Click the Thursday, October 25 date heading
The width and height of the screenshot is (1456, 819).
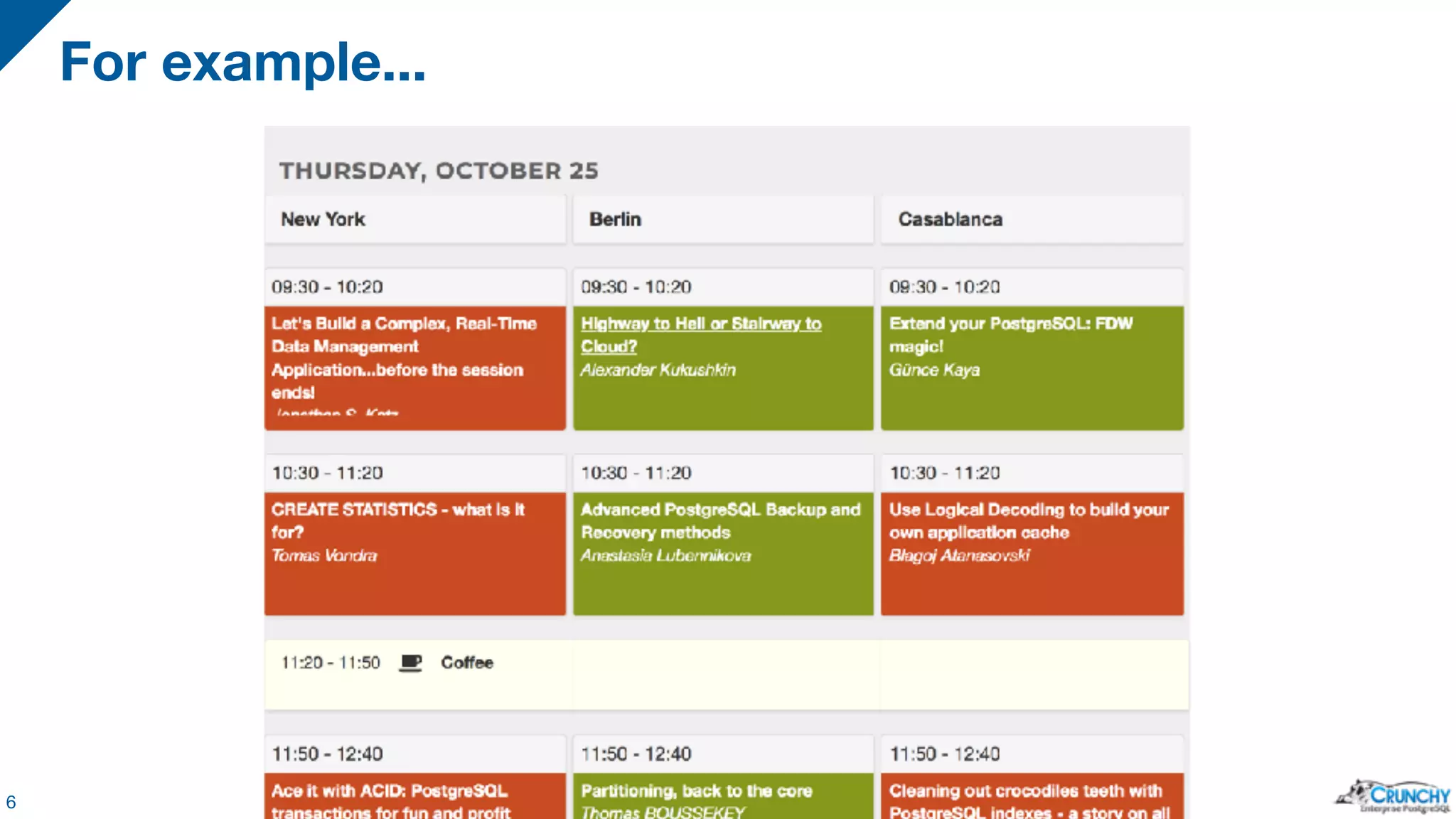click(x=439, y=171)
